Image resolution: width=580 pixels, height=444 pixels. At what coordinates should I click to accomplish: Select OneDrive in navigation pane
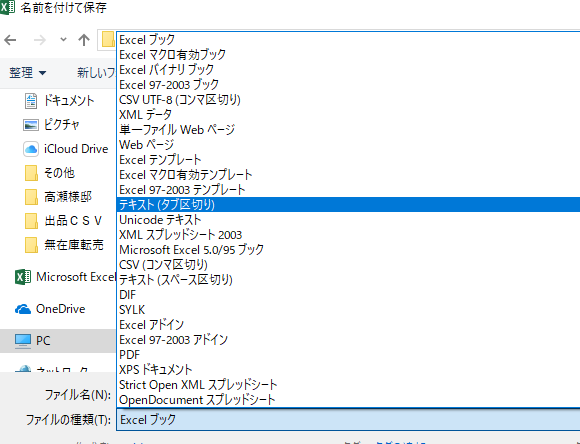click(60, 309)
